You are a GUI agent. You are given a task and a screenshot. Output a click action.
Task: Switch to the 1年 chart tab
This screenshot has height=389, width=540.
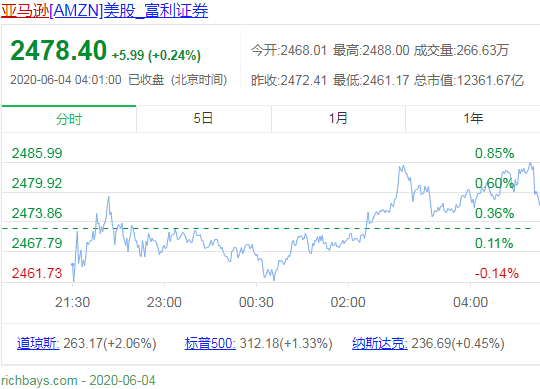point(473,119)
